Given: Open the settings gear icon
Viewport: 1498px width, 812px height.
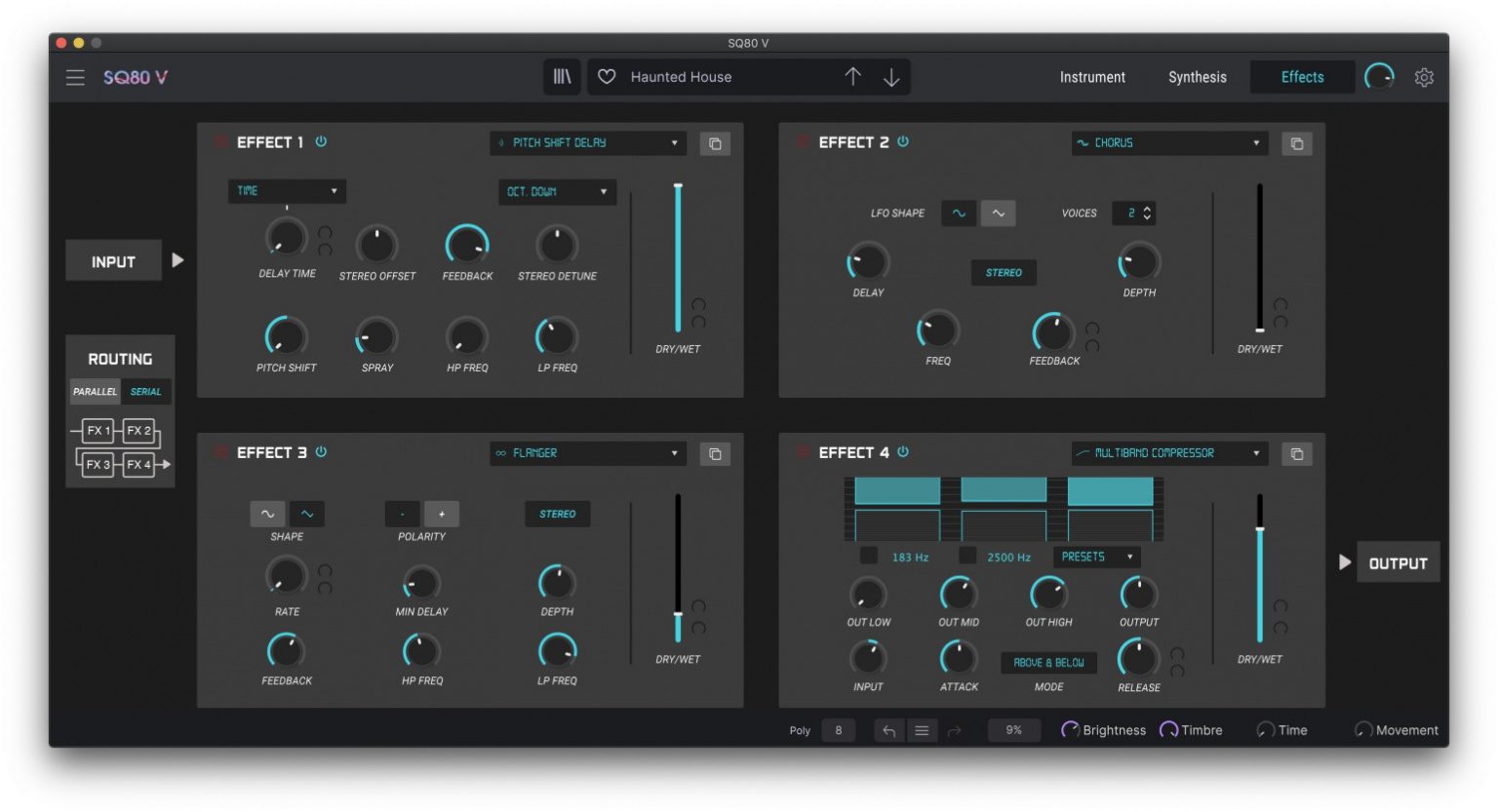Looking at the screenshot, I should pyautogui.click(x=1425, y=76).
